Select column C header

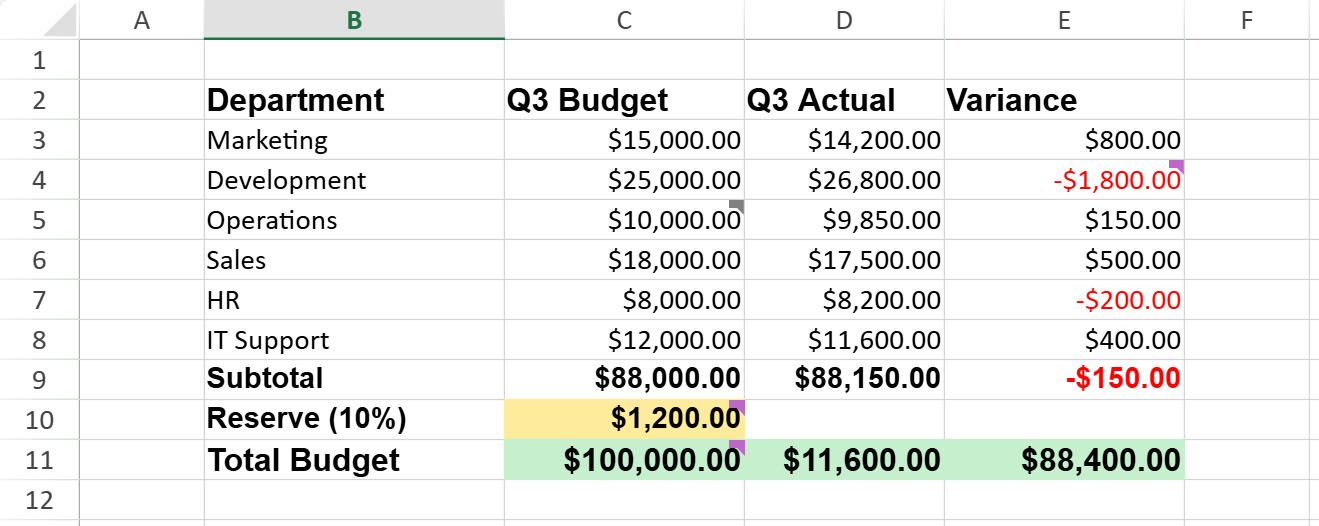pos(624,20)
